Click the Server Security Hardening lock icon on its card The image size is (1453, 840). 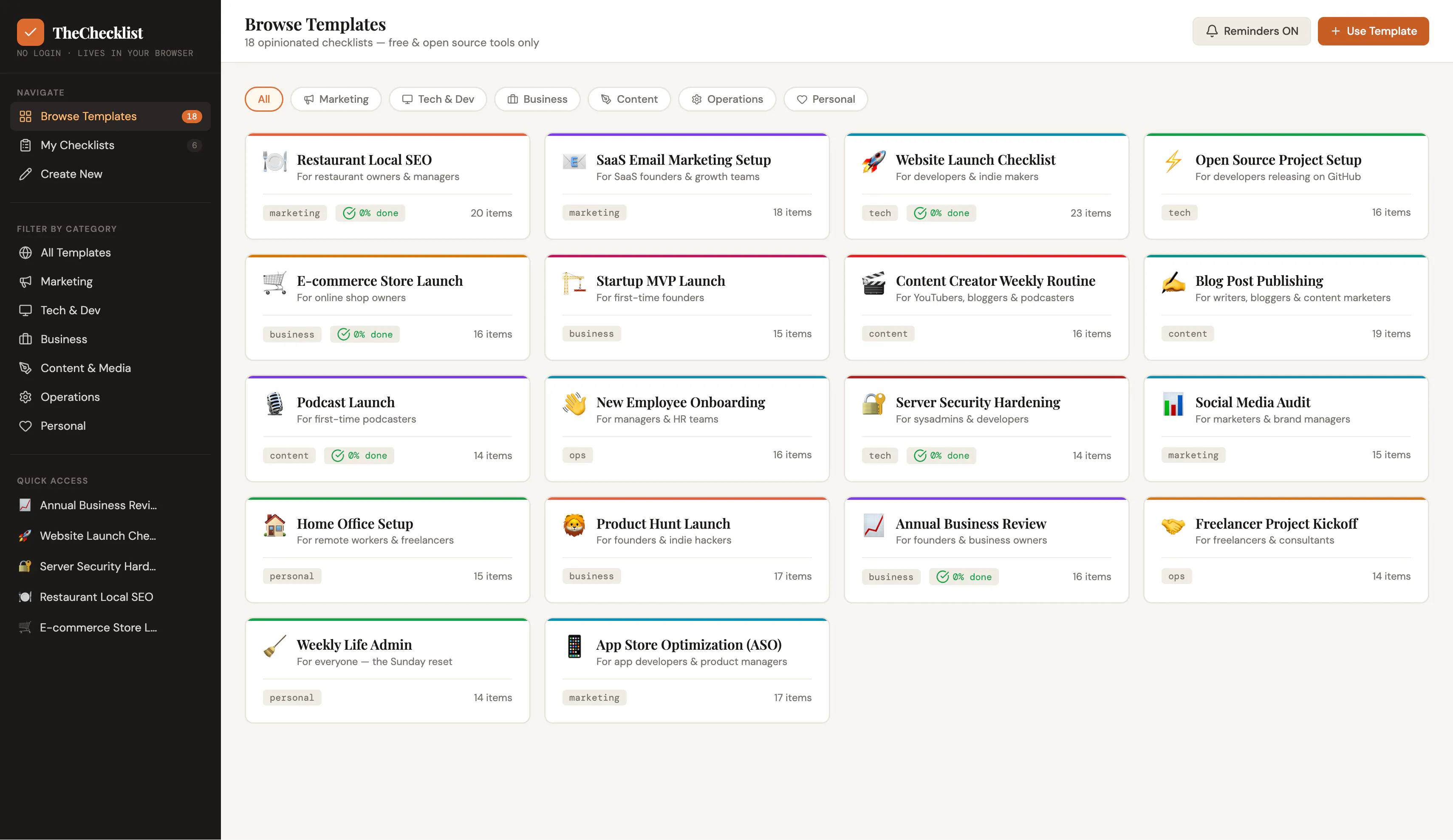pos(873,403)
